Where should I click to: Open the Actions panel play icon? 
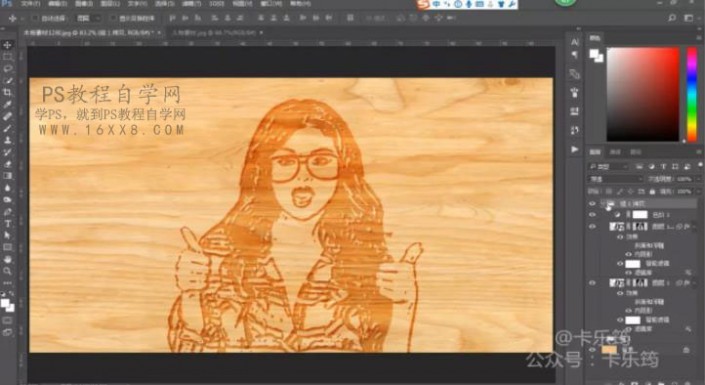575,149
